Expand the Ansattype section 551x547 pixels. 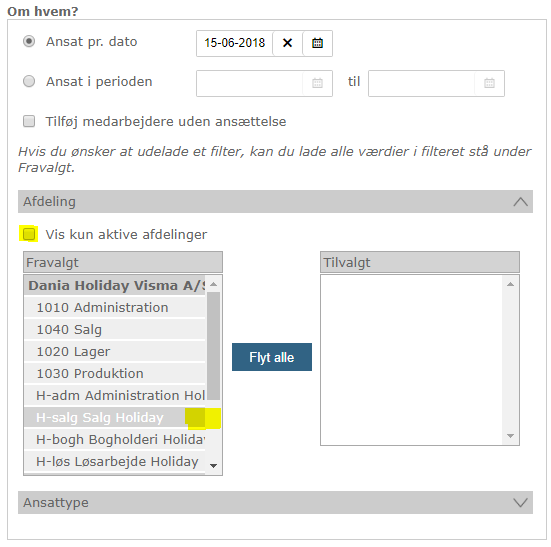(x=520, y=502)
